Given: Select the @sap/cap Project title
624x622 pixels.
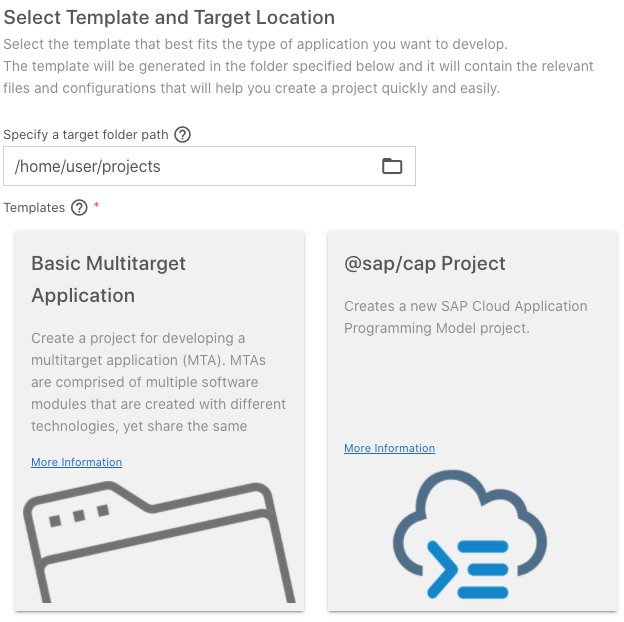Looking at the screenshot, I should (425, 263).
